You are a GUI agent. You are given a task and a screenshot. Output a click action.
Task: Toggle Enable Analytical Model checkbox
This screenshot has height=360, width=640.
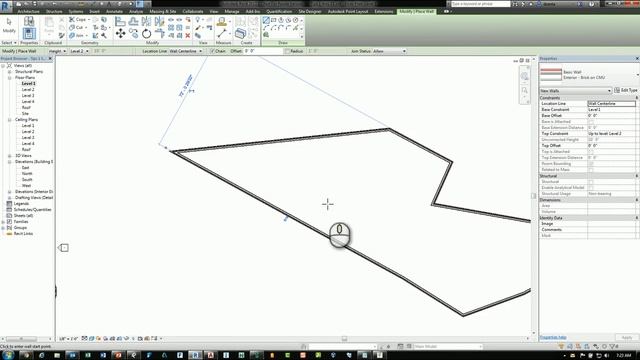(591, 188)
